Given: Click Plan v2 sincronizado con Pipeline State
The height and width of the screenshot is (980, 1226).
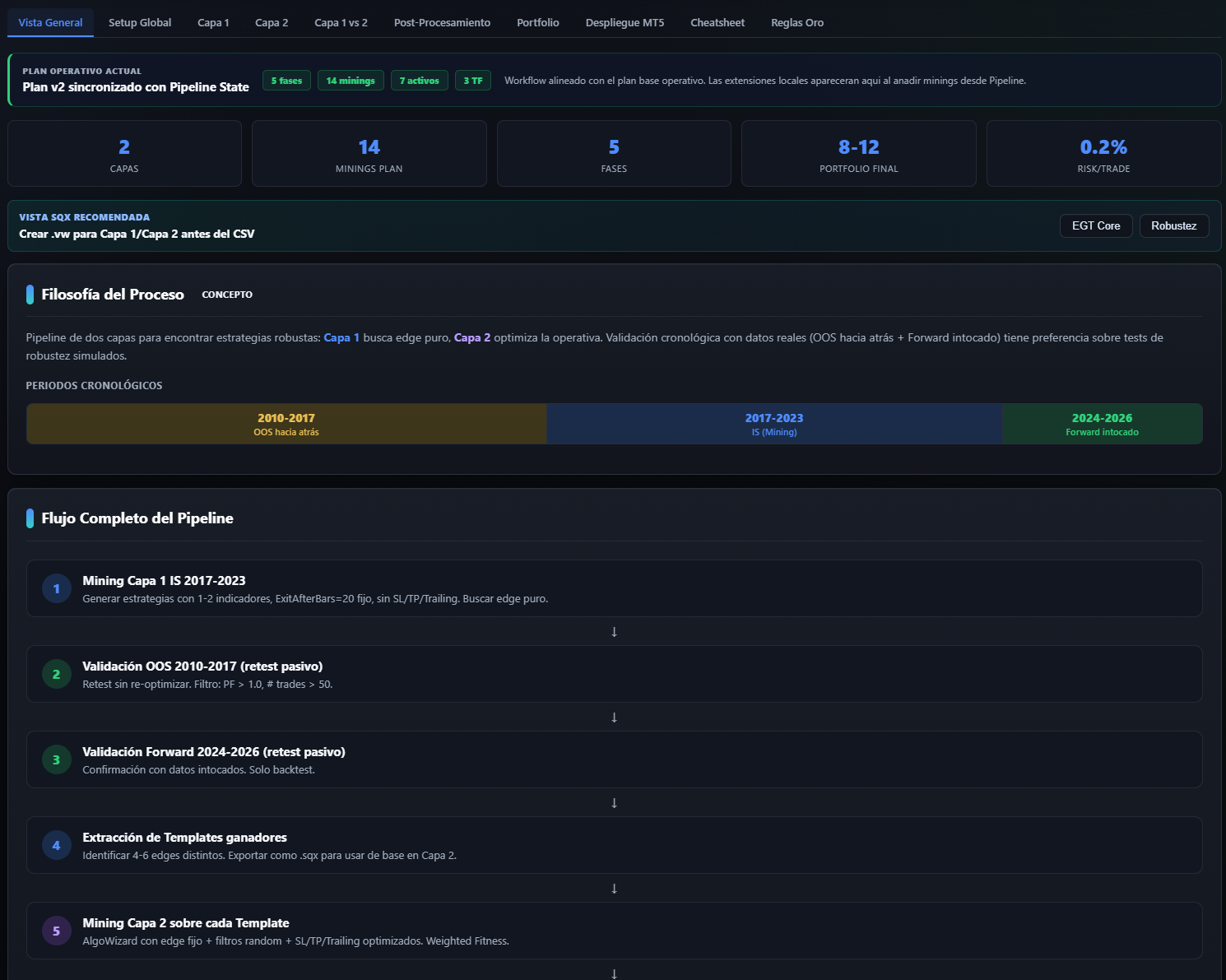Looking at the screenshot, I should click(x=136, y=87).
